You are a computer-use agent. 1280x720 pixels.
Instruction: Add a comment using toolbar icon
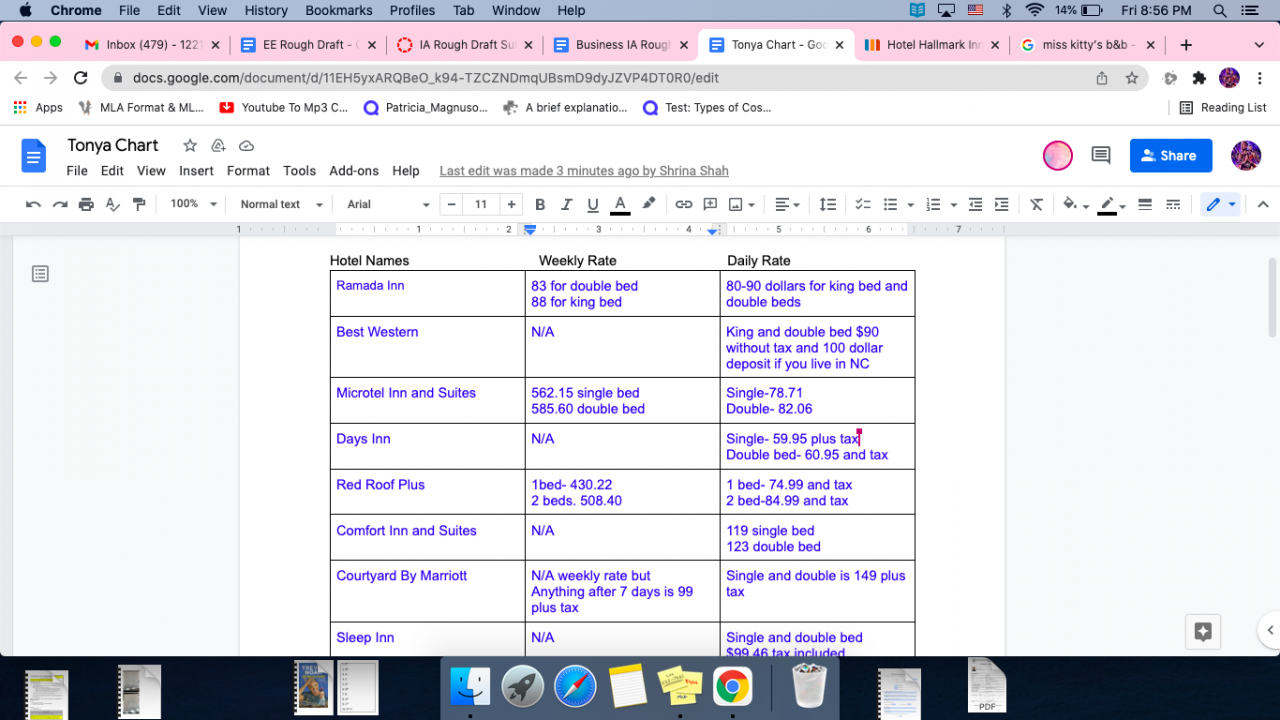point(710,204)
